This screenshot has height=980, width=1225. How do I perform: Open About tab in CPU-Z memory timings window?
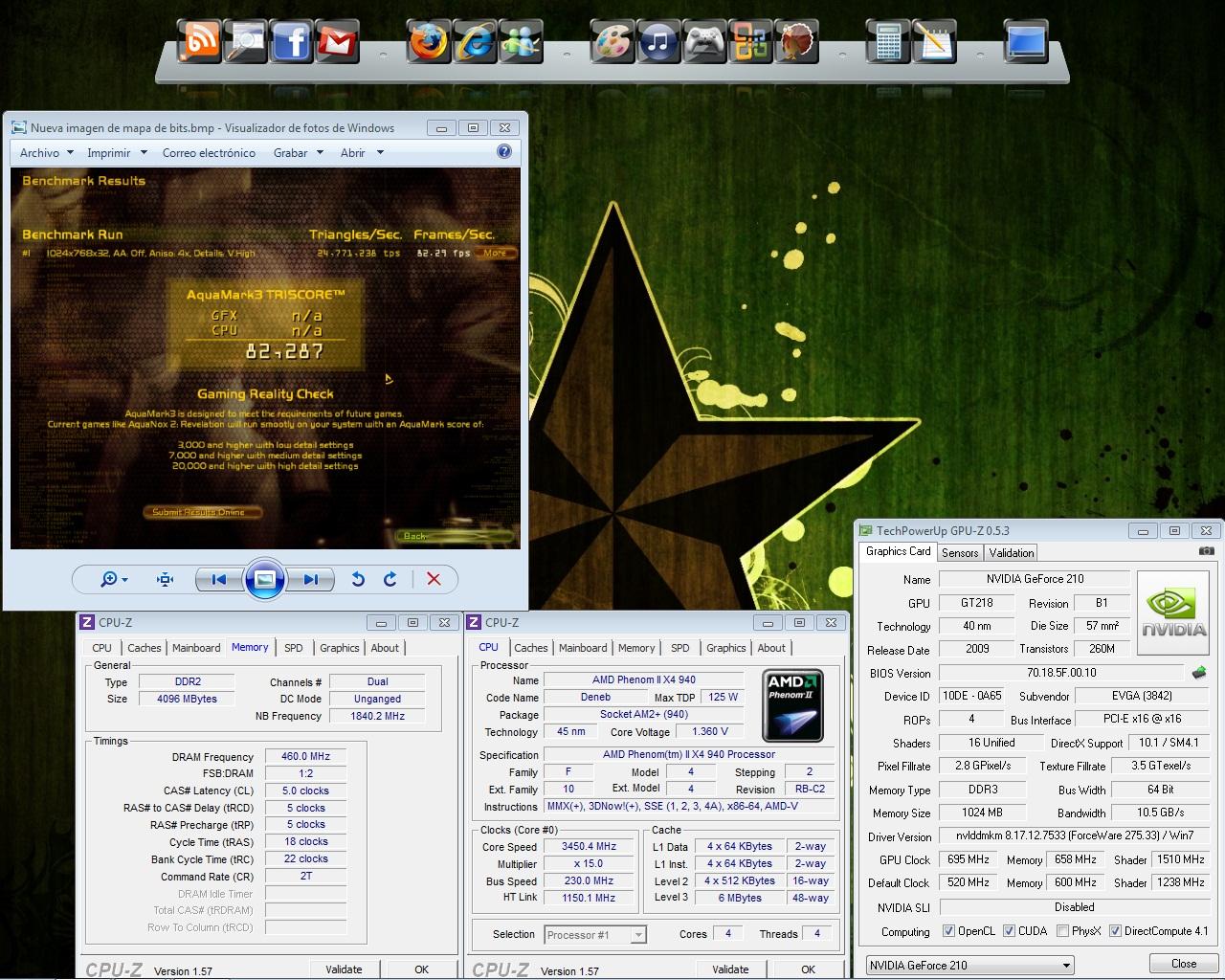(x=385, y=648)
